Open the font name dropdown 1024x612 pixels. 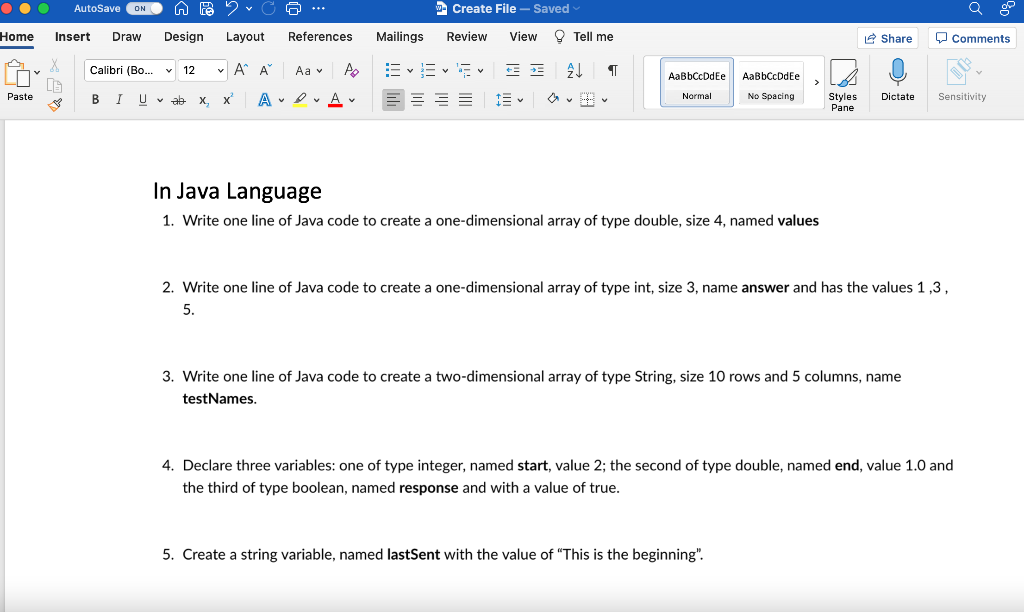(x=168, y=70)
